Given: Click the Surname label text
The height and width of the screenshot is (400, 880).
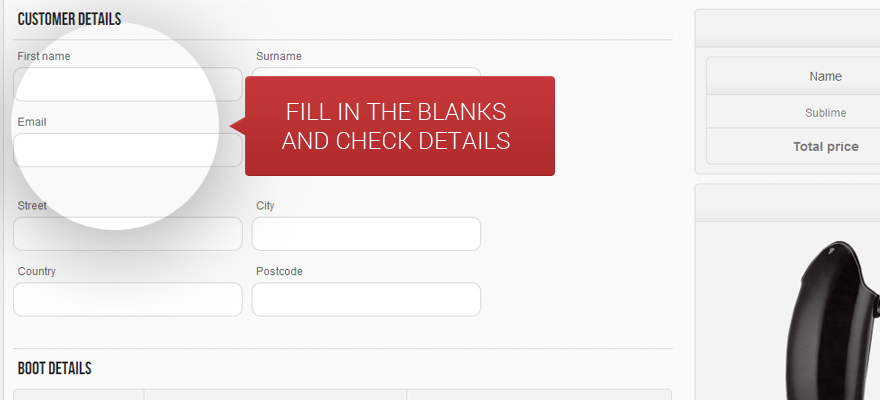Looking at the screenshot, I should coord(279,56).
